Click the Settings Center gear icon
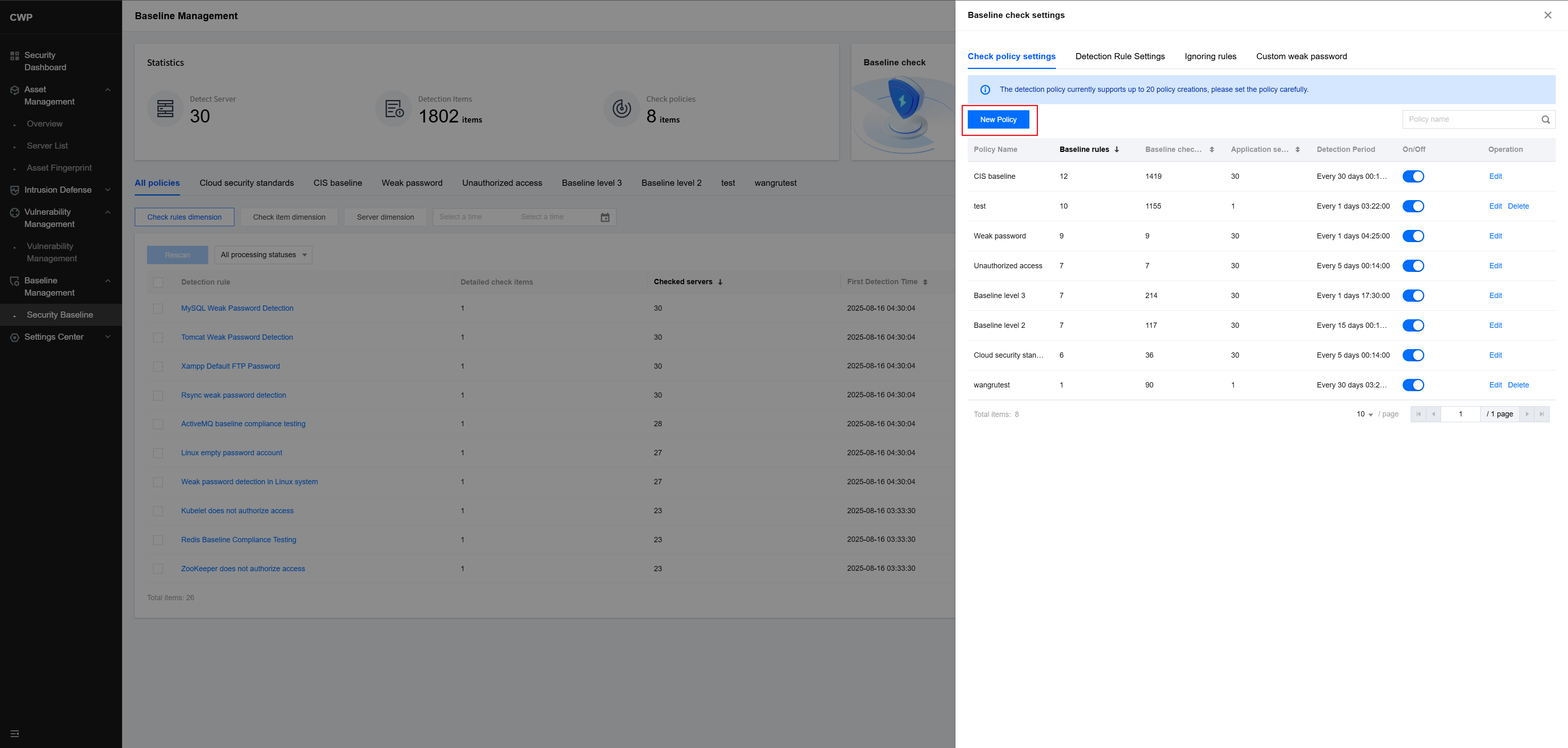This screenshot has height=748, width=1568. pyautogui.click(x=15, y=337)
